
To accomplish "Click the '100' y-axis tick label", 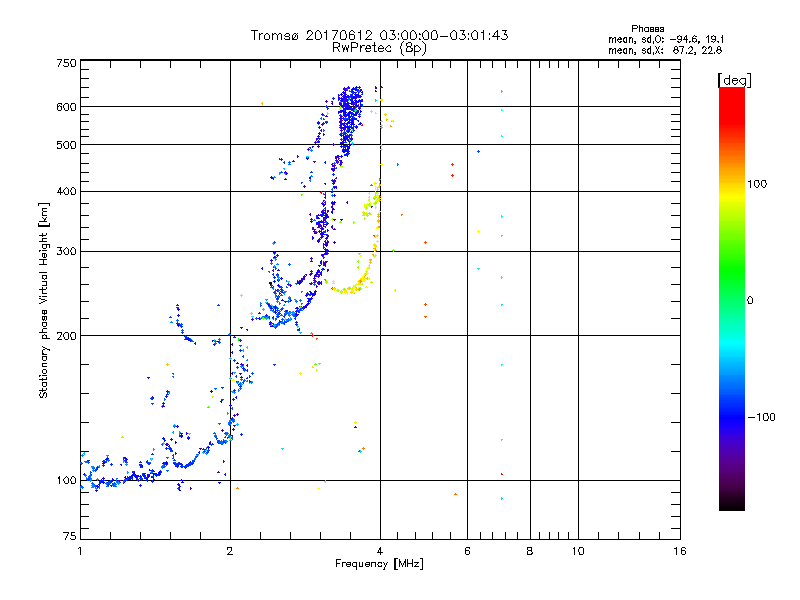I will (66, 480).
